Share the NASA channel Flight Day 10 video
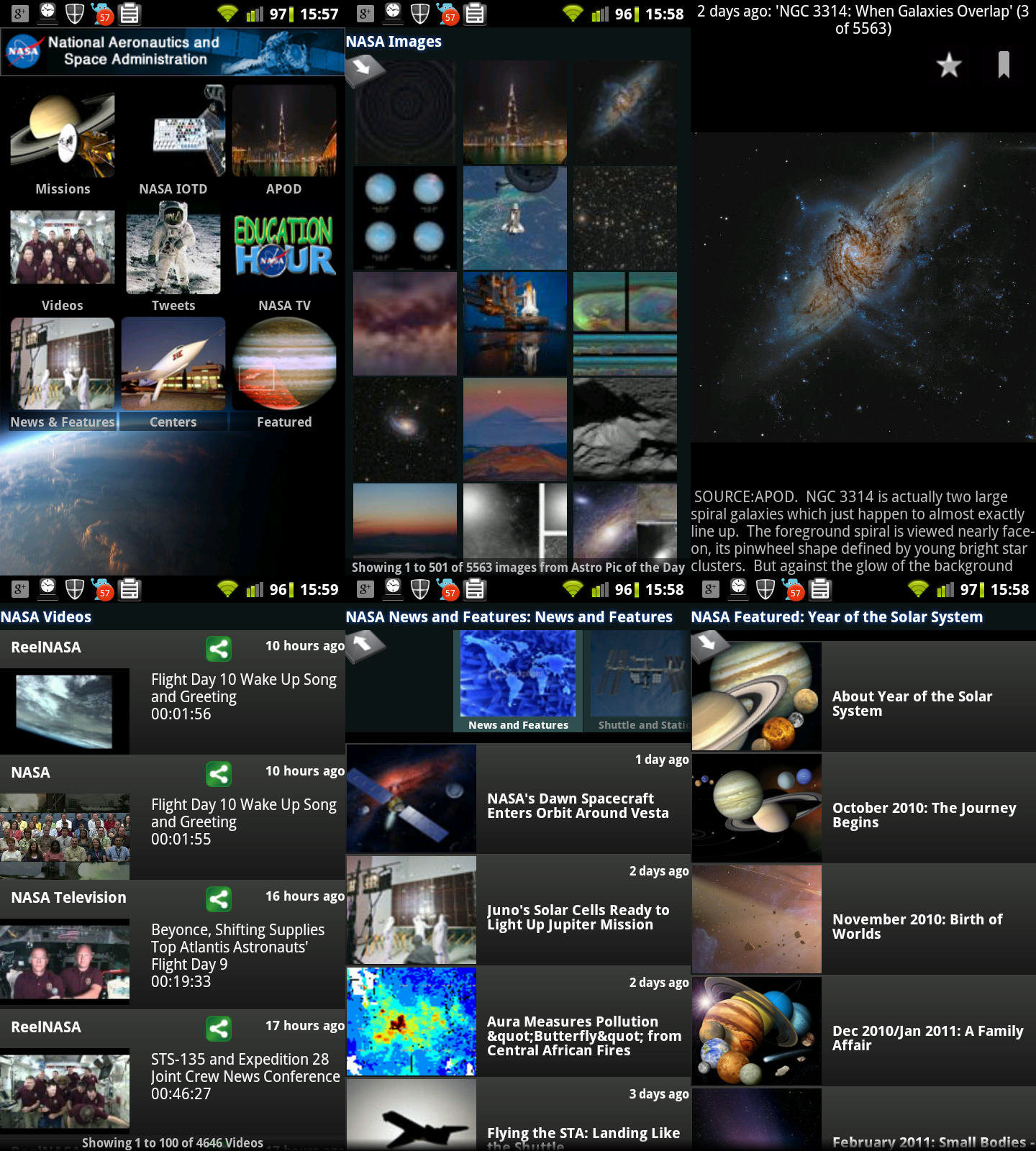 tap(219, 774)
